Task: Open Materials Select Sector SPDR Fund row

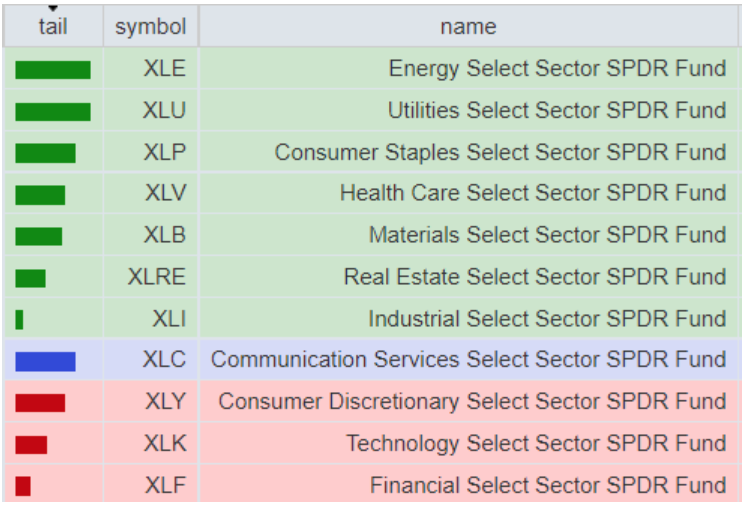Action: tap(547, 236)
